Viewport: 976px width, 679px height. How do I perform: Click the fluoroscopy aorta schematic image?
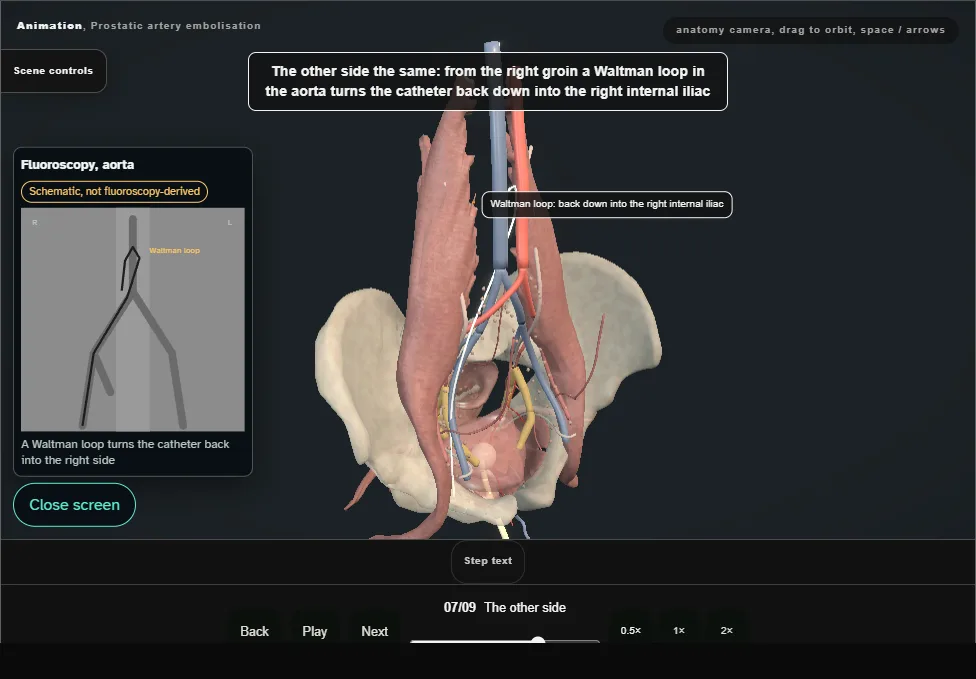(133, 319)
